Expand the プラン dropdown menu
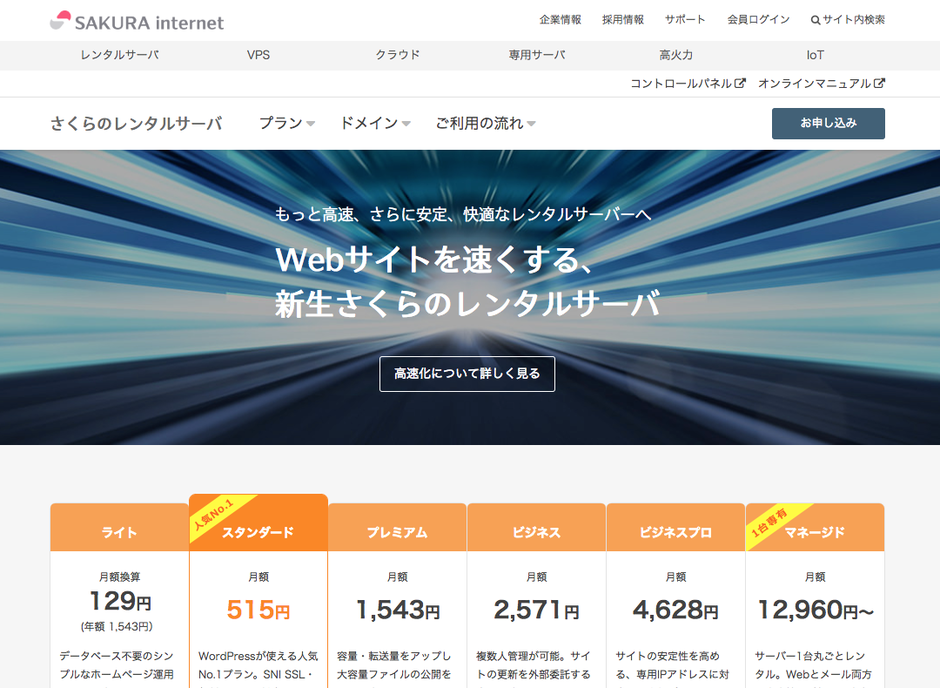Viewport: 940px width, 688px height. point(286,124)
